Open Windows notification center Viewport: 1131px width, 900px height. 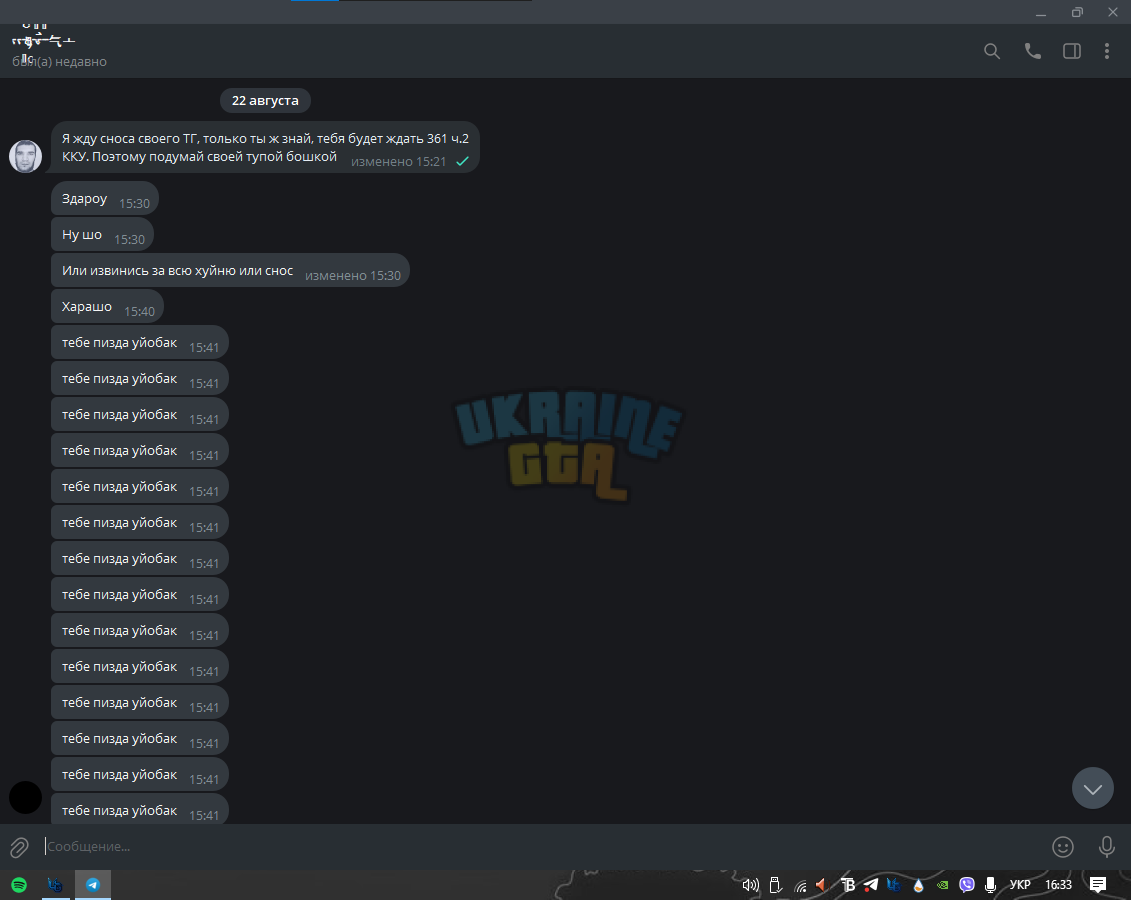(x=1098, y=885)
